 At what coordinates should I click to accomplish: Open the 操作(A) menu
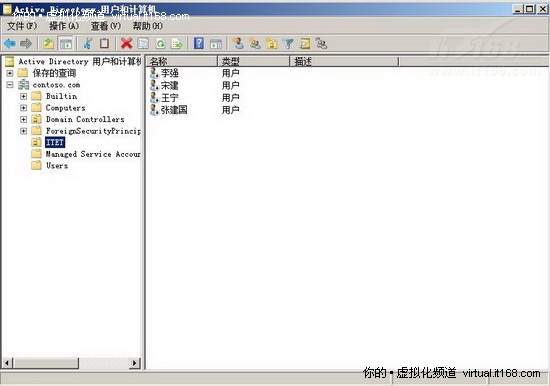pyautogui.click(x=64, y=26)
